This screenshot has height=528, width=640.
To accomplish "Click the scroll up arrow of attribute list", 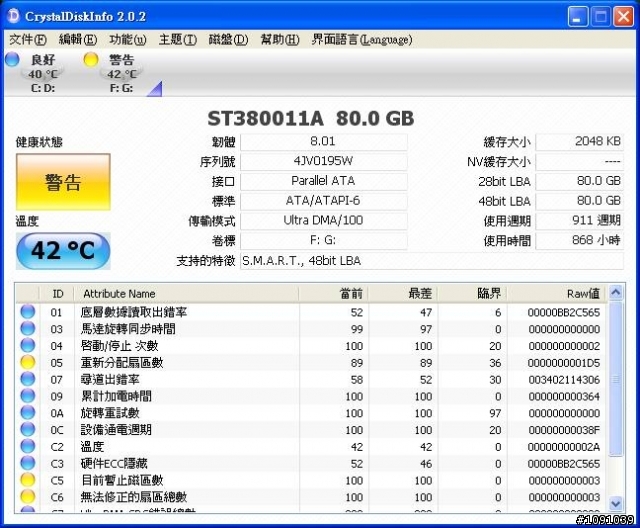I will [x=616, y=292].
